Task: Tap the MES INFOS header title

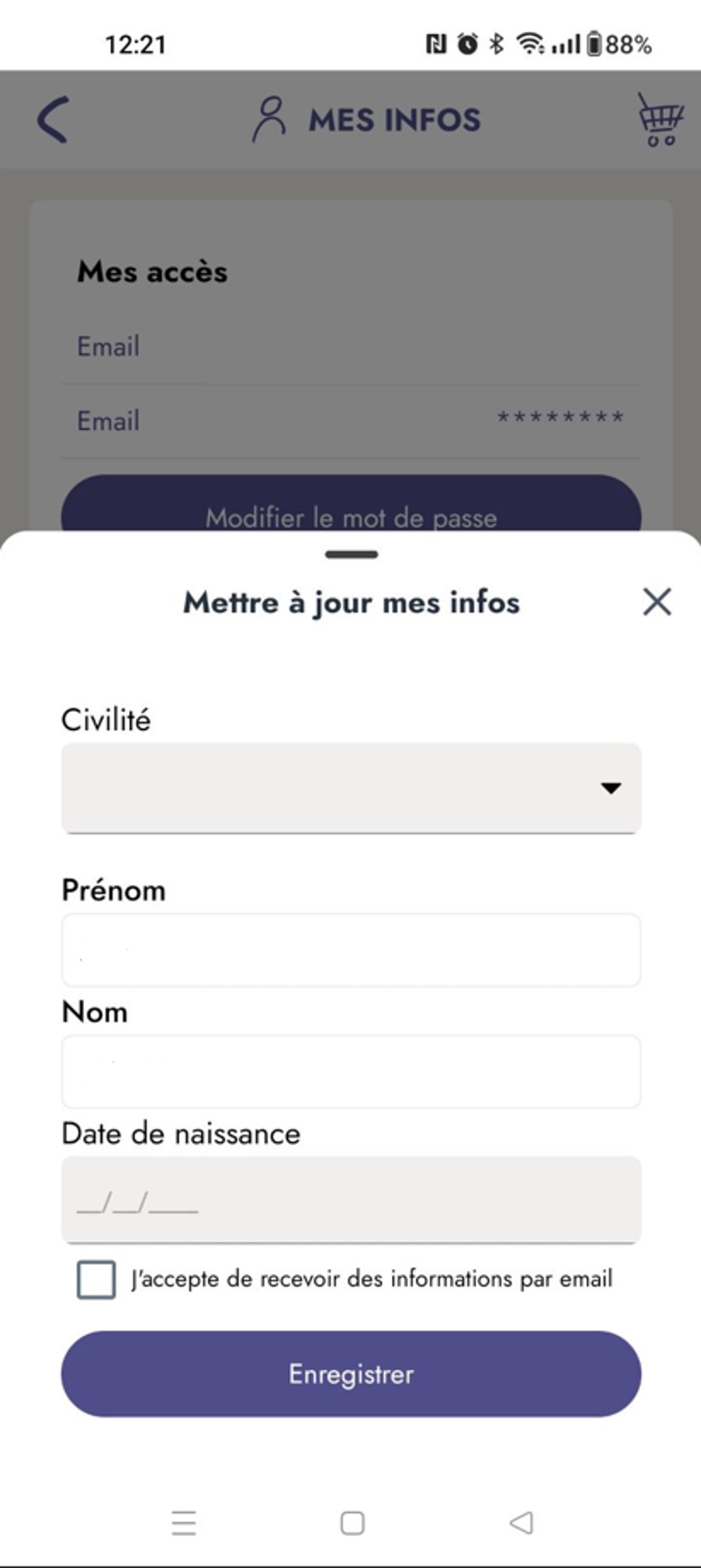Action: 395,120
